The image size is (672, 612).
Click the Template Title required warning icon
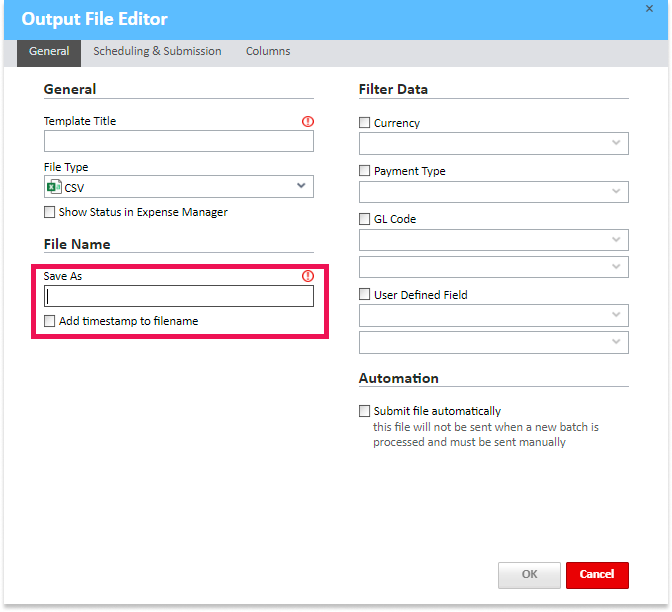[307, 122]
